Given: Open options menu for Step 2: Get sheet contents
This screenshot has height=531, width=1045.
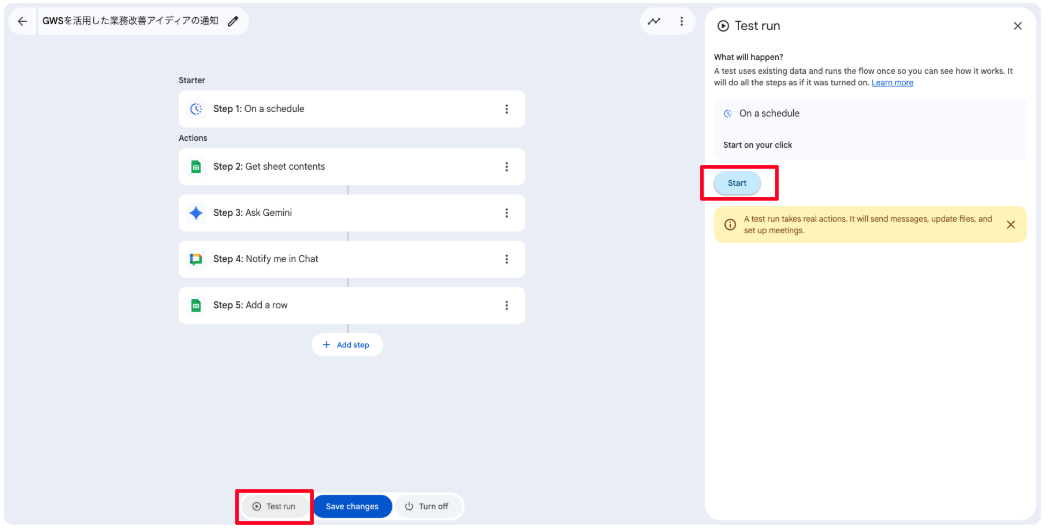Looking at the screenshot, I should click(507, 167).
